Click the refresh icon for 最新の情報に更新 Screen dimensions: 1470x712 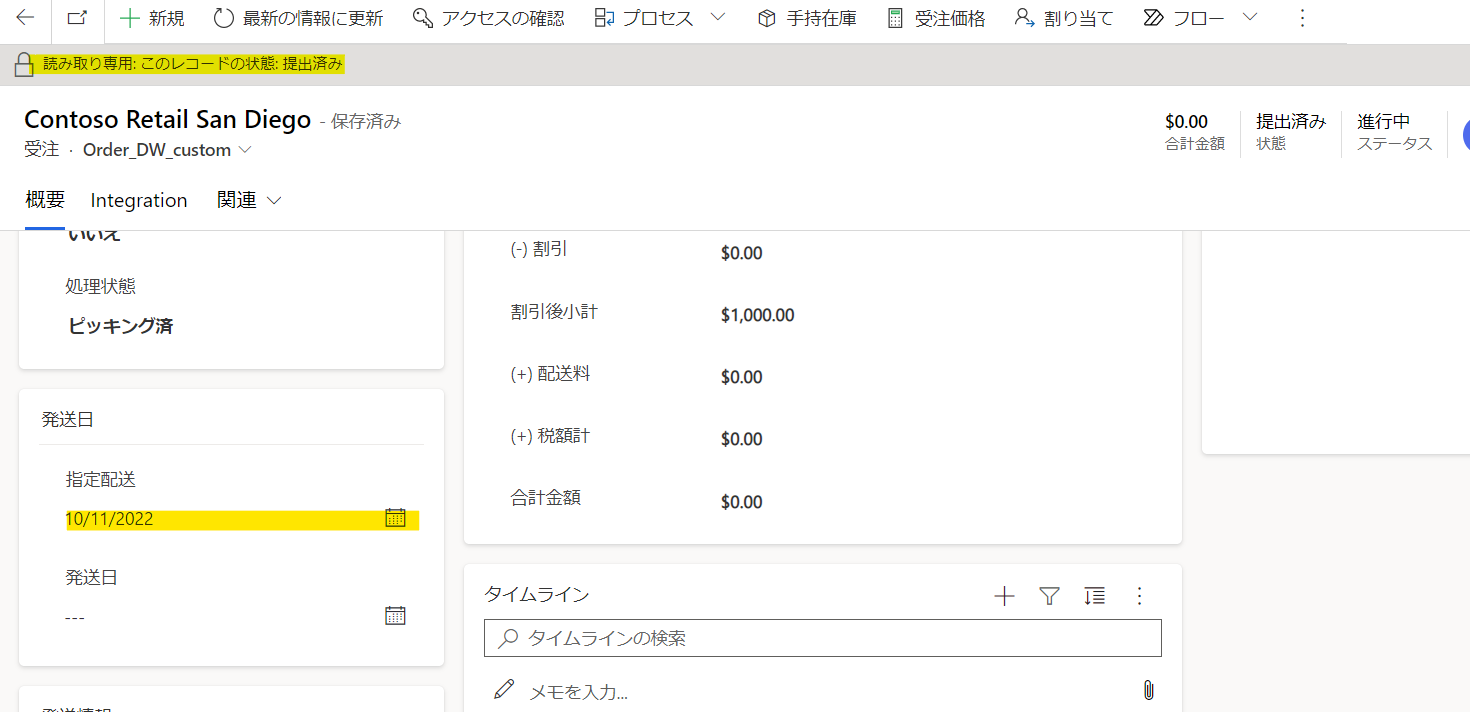[224, 18]
